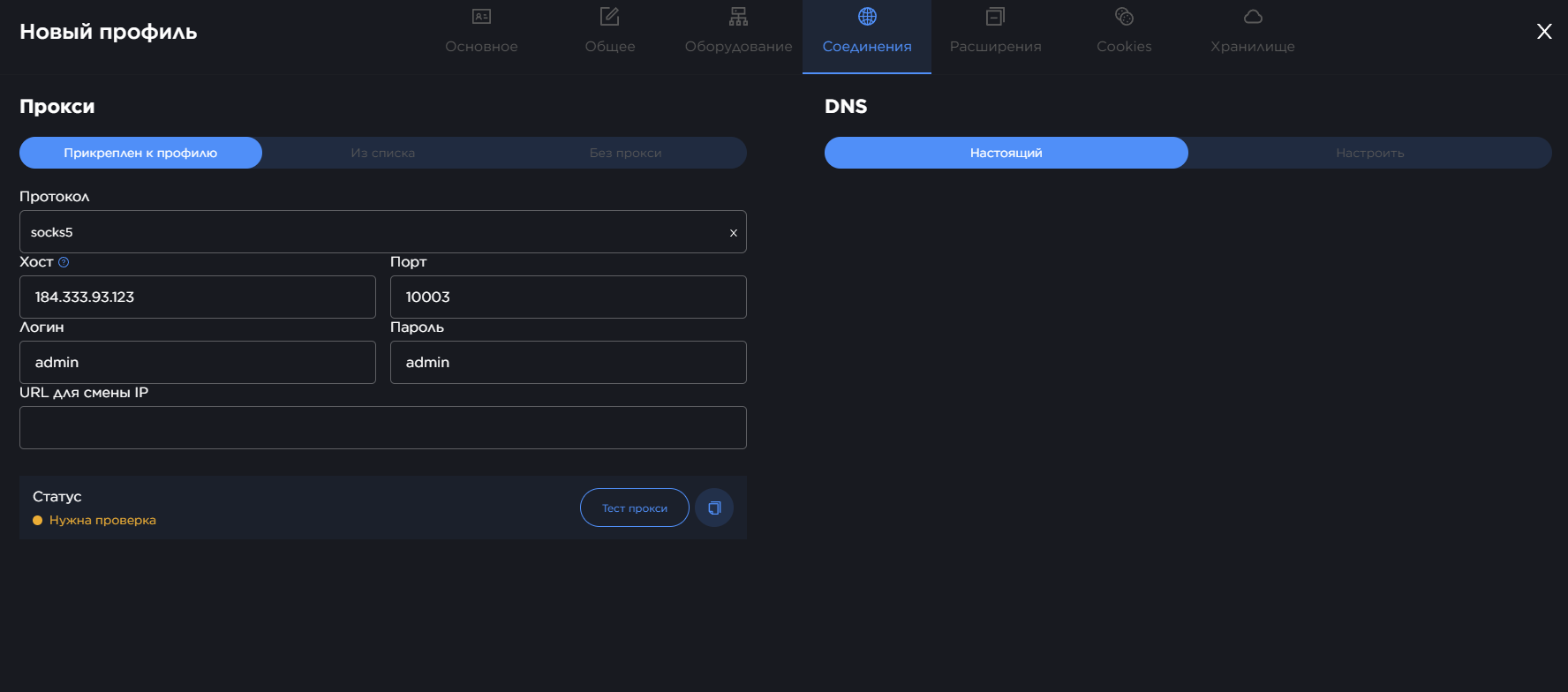
Task: Clear the socks5 protocol selection
Action: pyautogui.click(x=733, y=233)
